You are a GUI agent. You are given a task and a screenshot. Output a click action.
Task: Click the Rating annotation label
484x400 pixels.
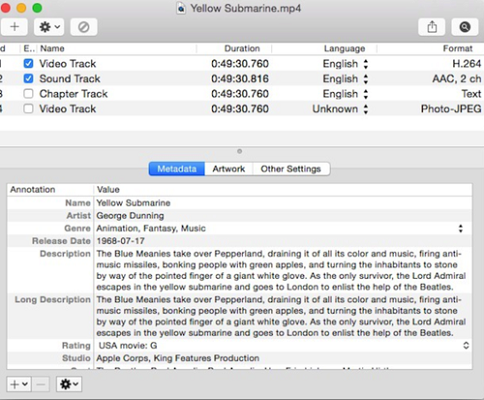tap(76, 345)
